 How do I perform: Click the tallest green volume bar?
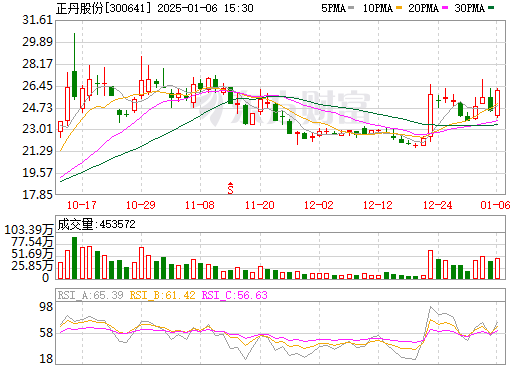pyautogui.click(x=74, y=258)
